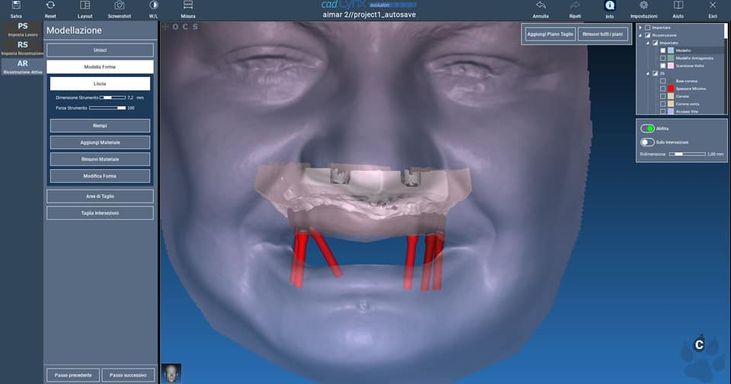Switch to the PS Imposta Lavoro tab
Screen dimensions: 731x384
(x=22, y=29)
